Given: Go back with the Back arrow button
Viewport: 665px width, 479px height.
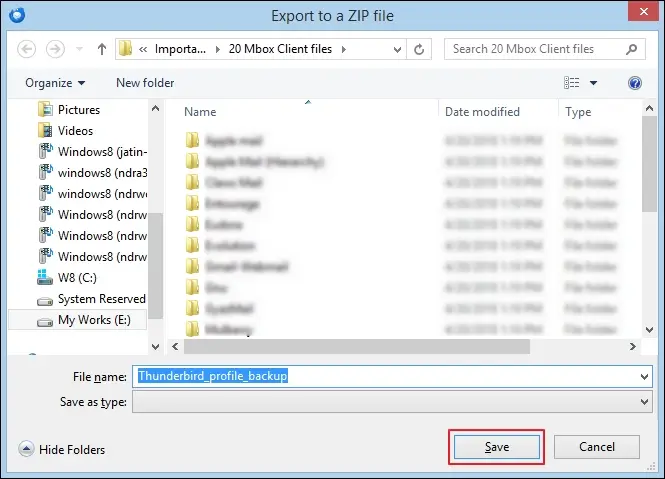Looking at the screenshot, I should pos(26,49).
